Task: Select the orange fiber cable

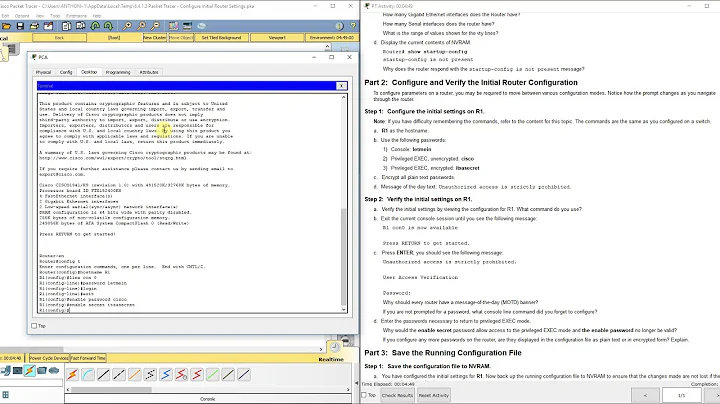Action: (x=135, y=375)
